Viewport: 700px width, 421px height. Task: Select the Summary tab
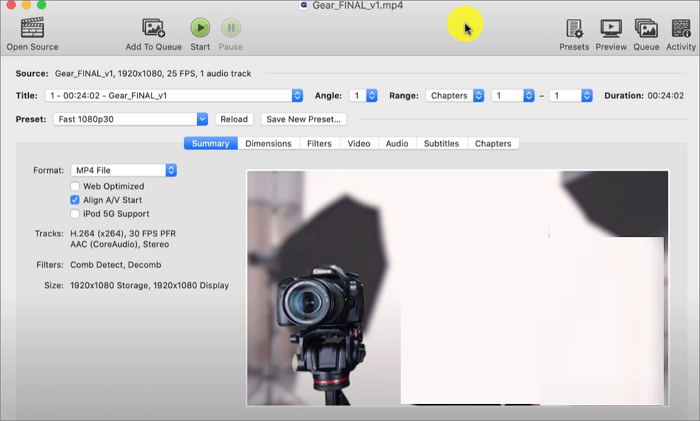211,143
